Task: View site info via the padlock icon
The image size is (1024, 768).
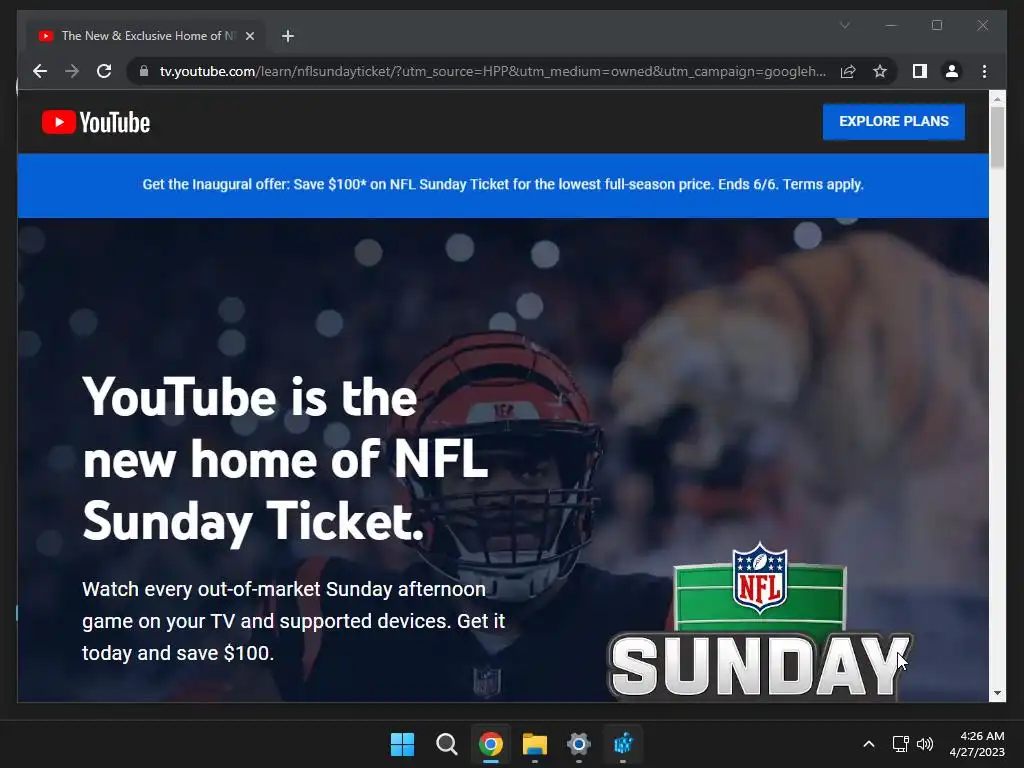Action: tap(144, 71)
